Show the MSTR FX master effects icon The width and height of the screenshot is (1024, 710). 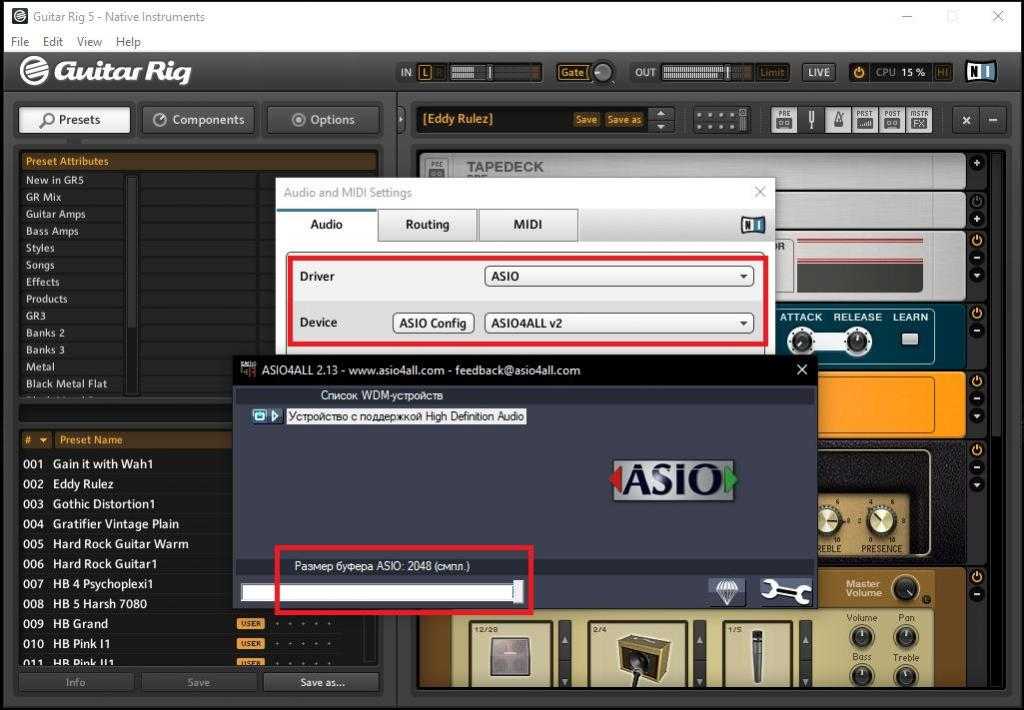tap(919, 120)
